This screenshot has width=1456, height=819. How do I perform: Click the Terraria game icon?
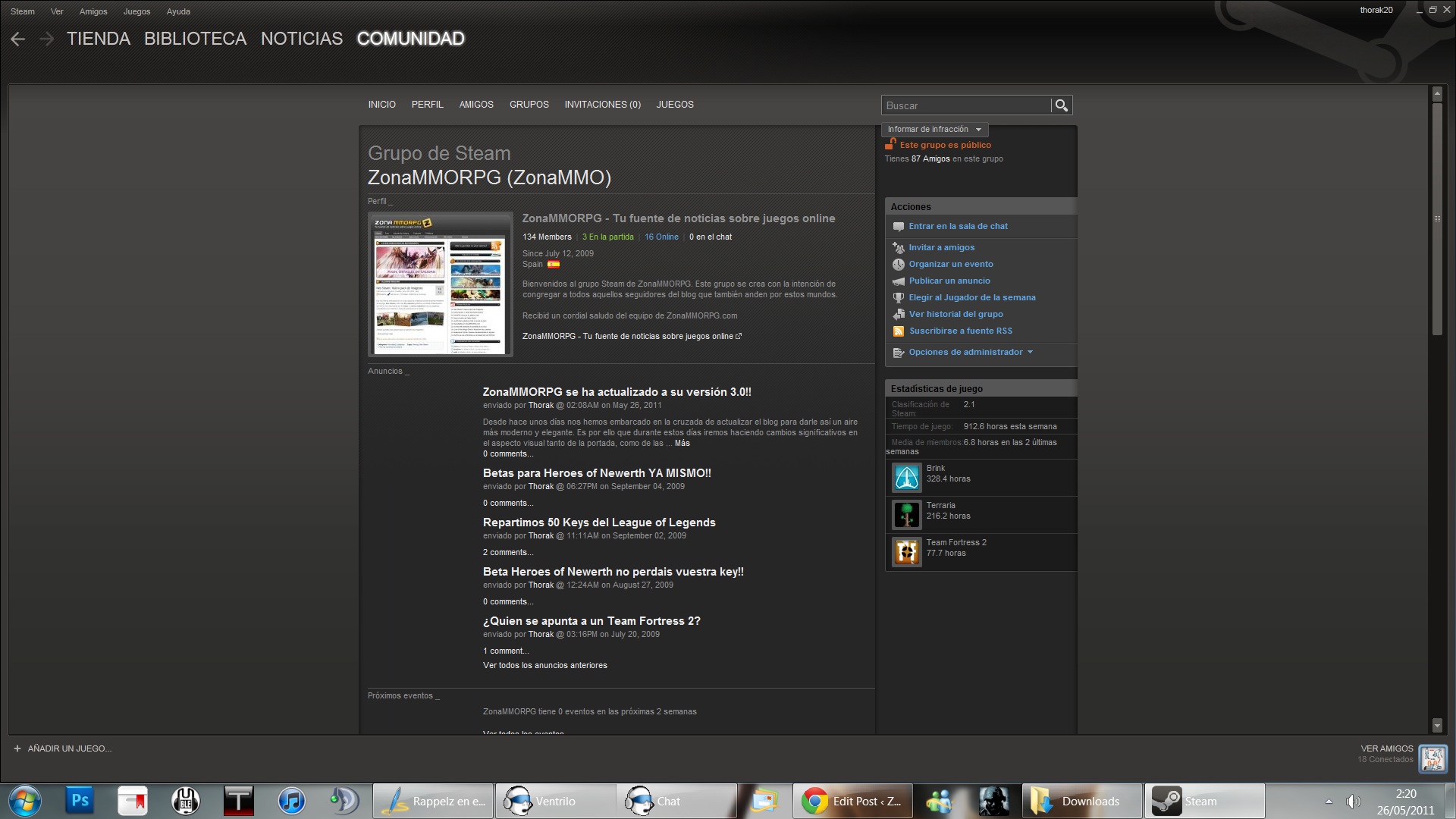coord(906,515)
